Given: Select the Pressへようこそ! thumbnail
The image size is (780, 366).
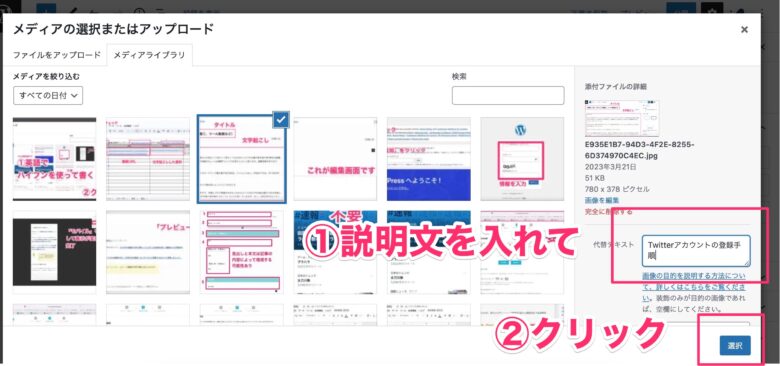Looking at the screenshot, I should [428, 159].
